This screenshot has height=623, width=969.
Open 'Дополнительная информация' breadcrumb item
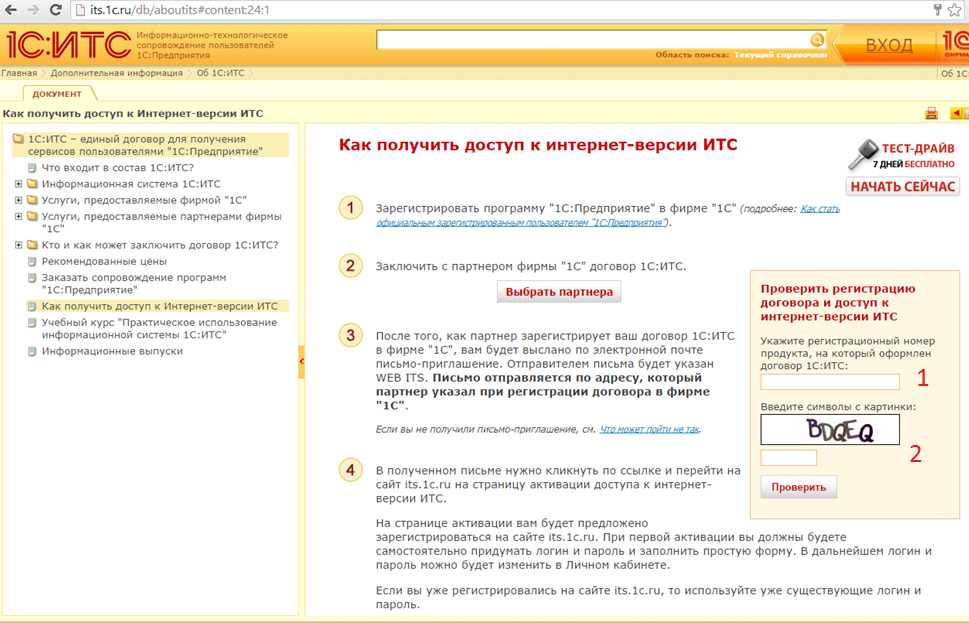click(117, 73)
